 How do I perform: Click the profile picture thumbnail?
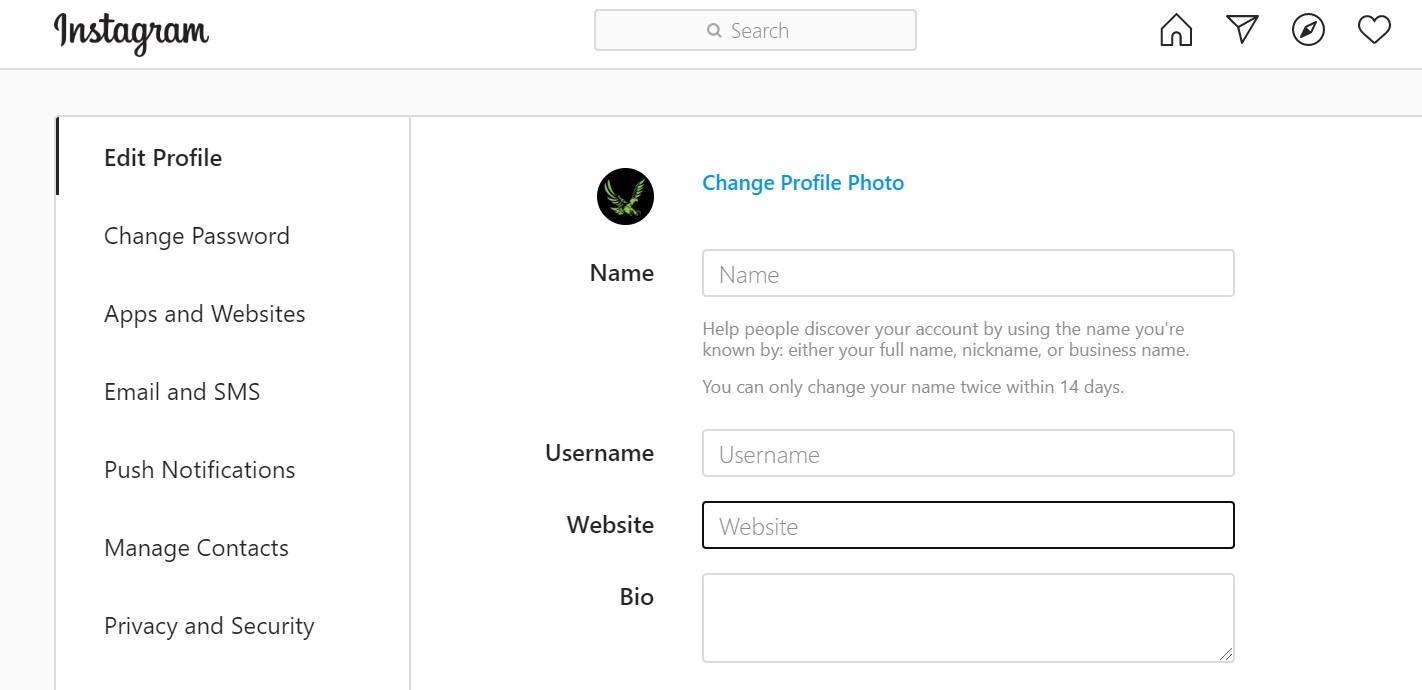625,196
